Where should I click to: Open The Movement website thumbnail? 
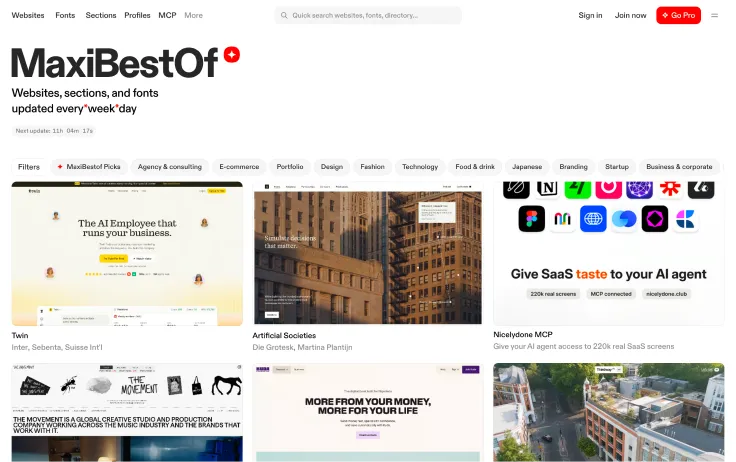127,412
